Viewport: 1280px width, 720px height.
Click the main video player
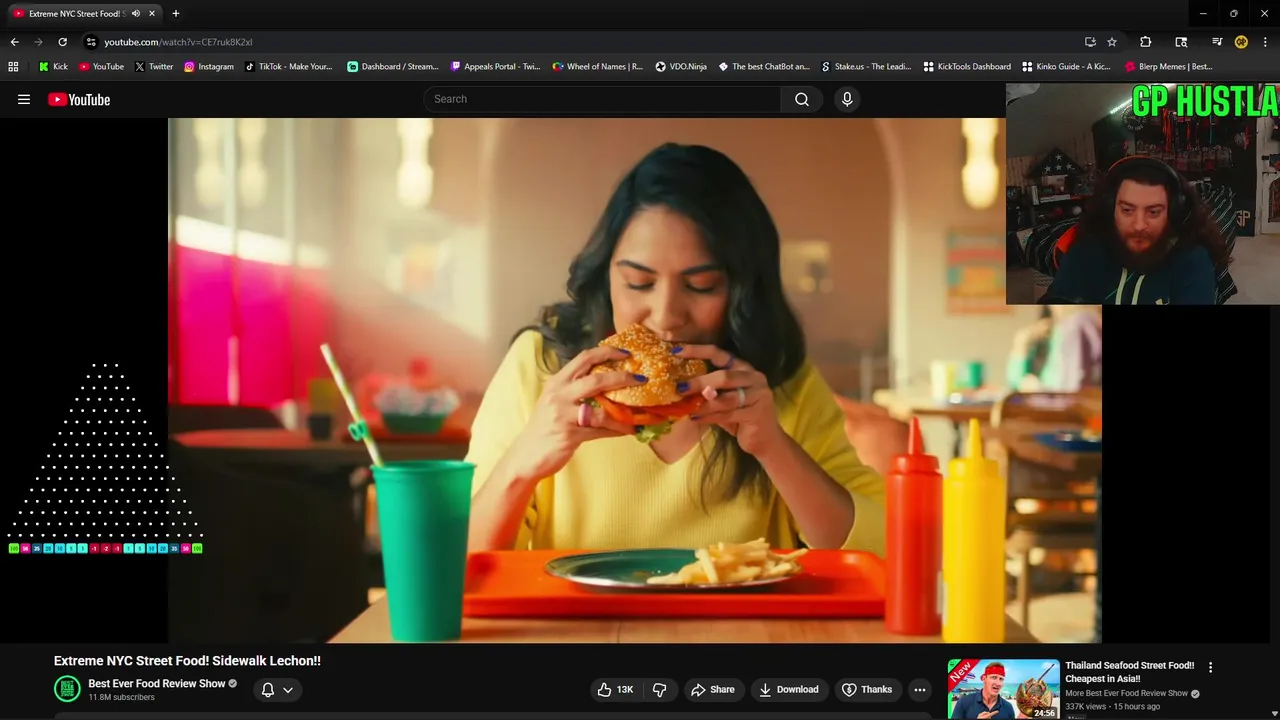[634, 380]
